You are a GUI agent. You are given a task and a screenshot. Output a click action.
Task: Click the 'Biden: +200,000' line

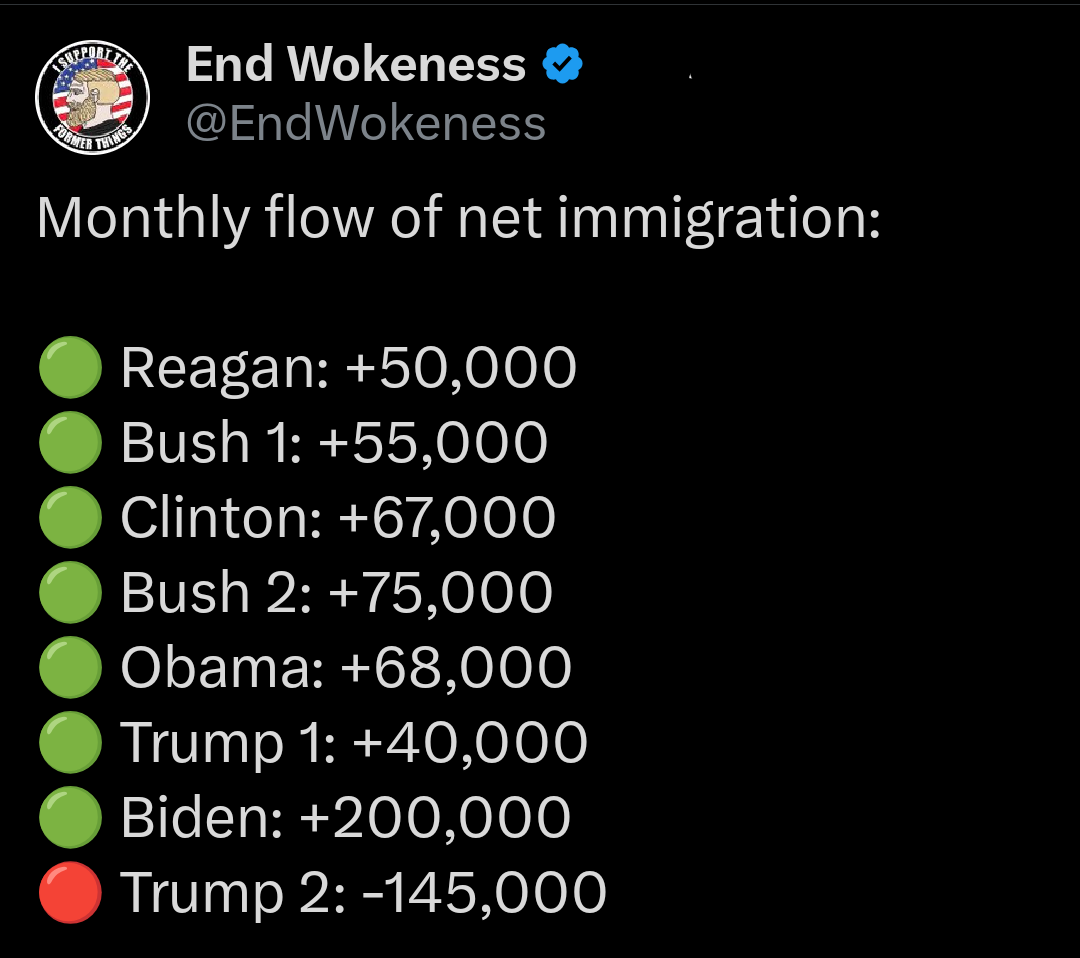click(x=346, y=818)
